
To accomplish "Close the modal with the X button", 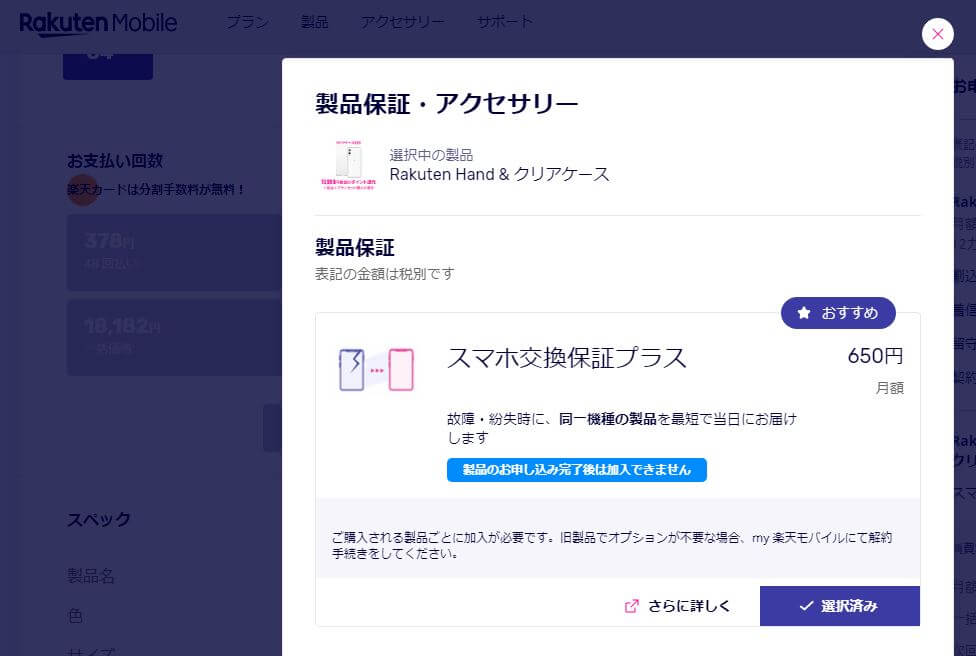I will [937, 34].
